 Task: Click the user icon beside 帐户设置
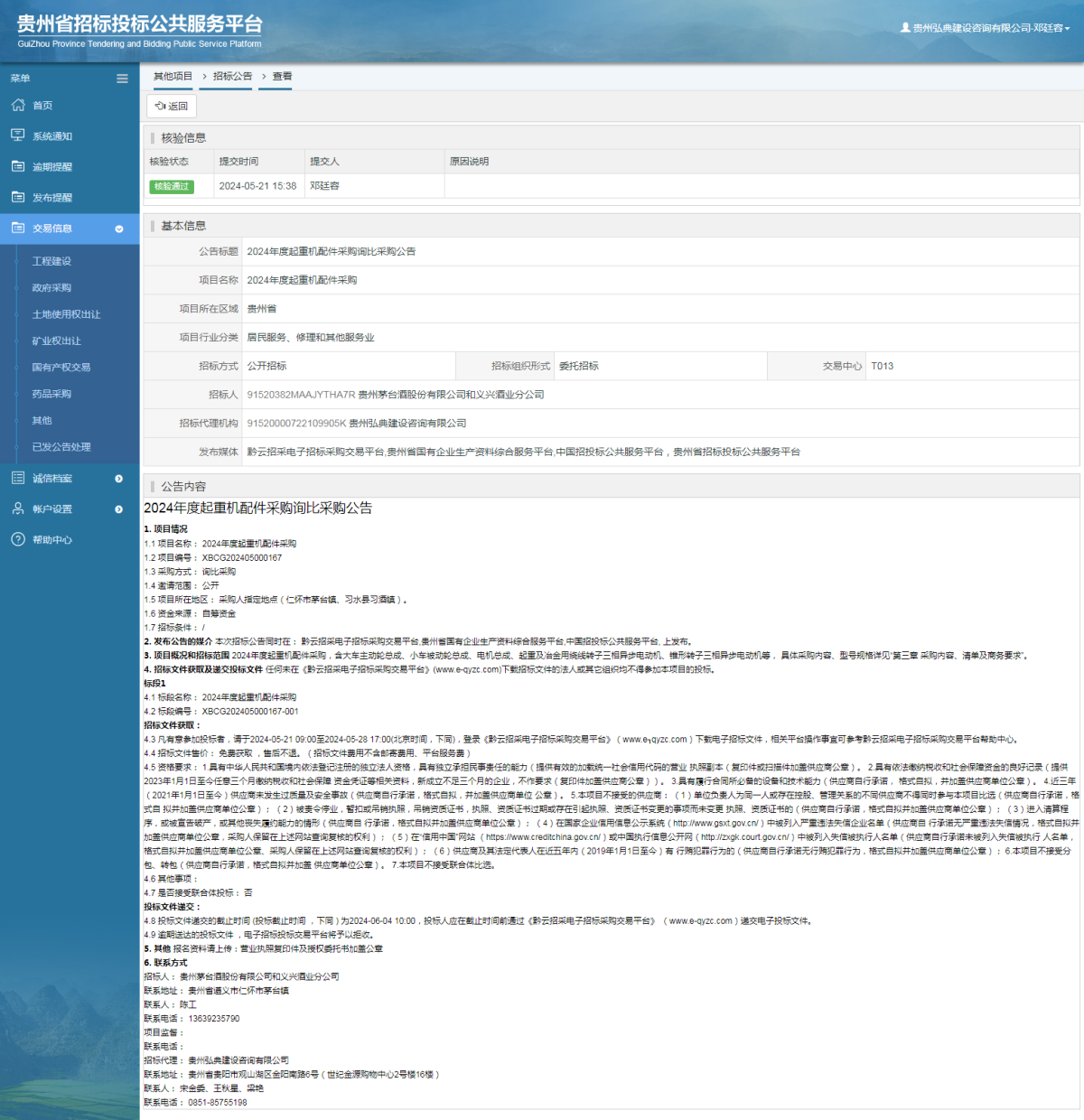18,509
